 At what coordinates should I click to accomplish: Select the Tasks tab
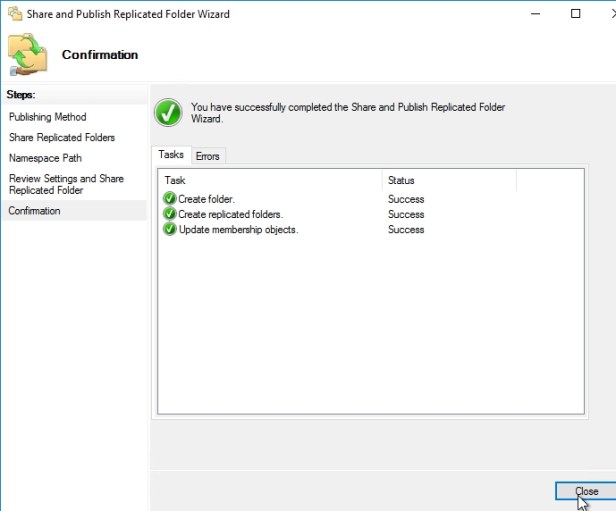click(x=171, y=155)
